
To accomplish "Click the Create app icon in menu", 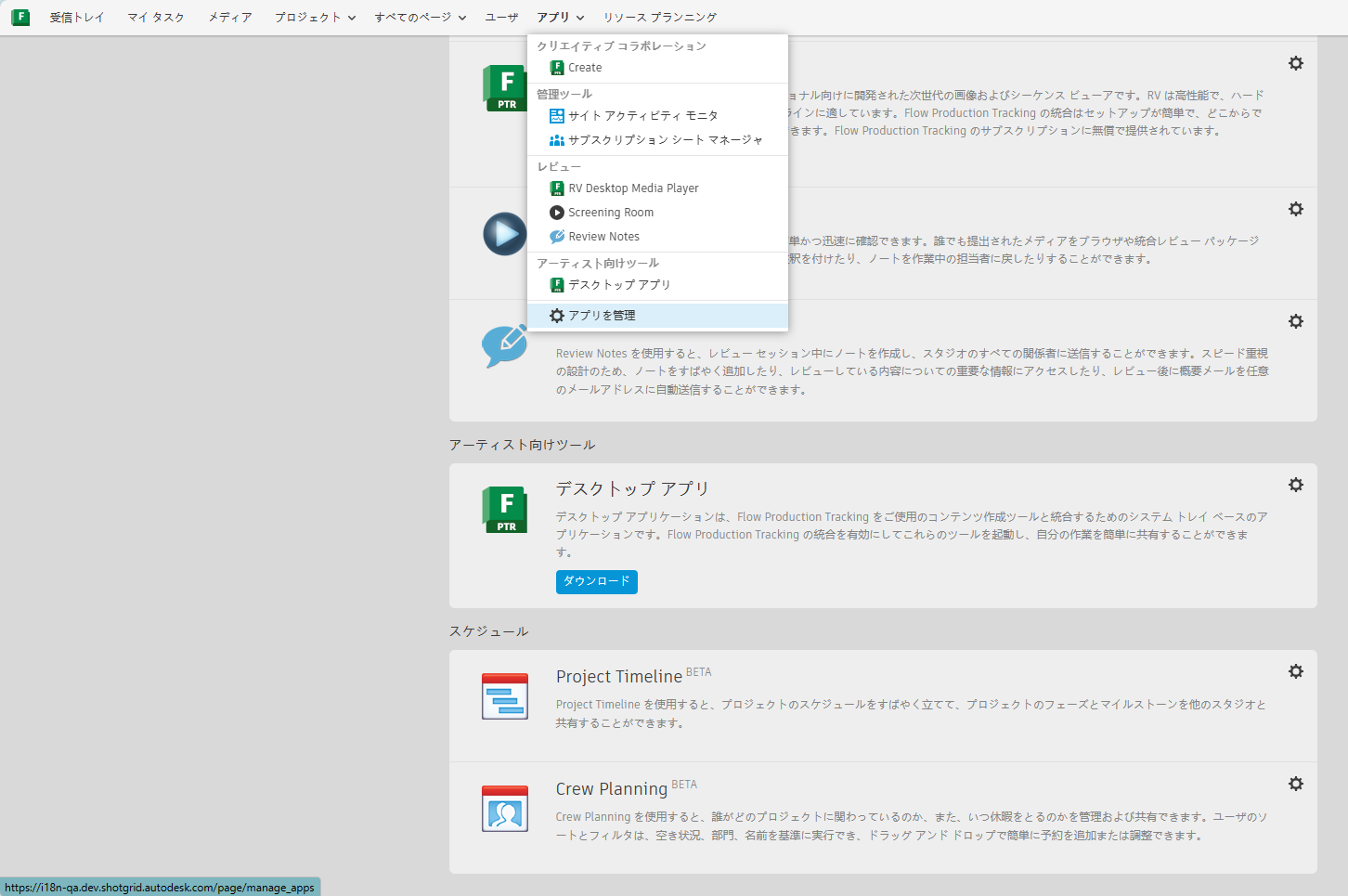I will coord(557,68).
